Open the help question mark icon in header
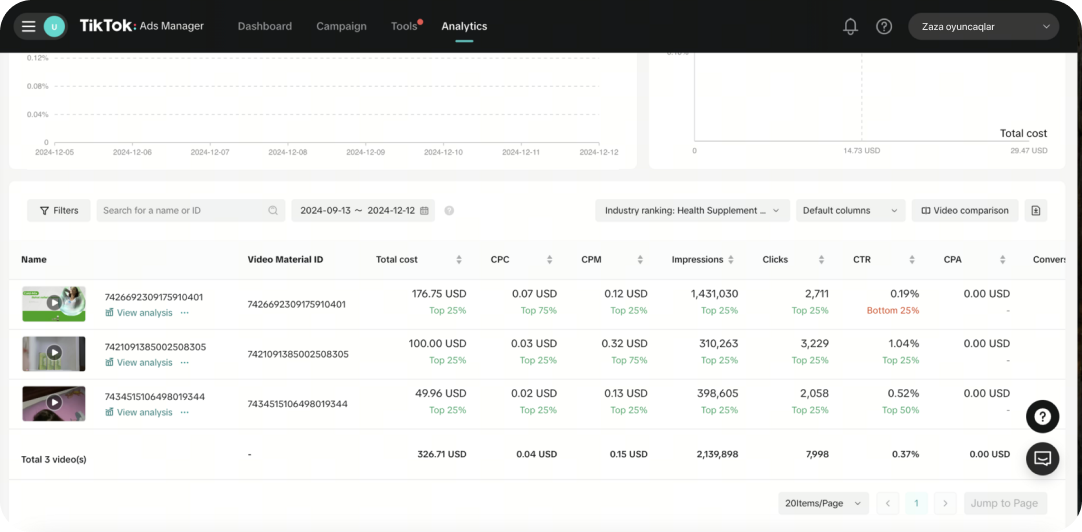This screenshot has height=532, width=1082. click(884, 27)
